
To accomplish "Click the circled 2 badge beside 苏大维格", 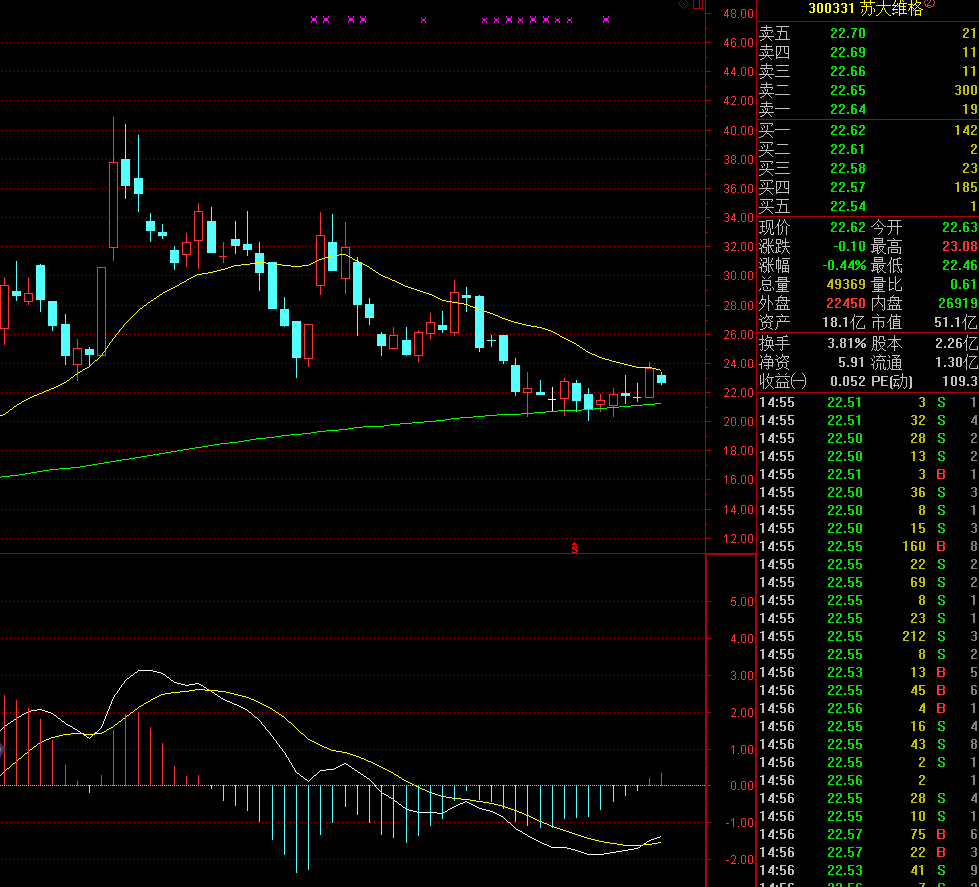I will click(x=930, y=4).
